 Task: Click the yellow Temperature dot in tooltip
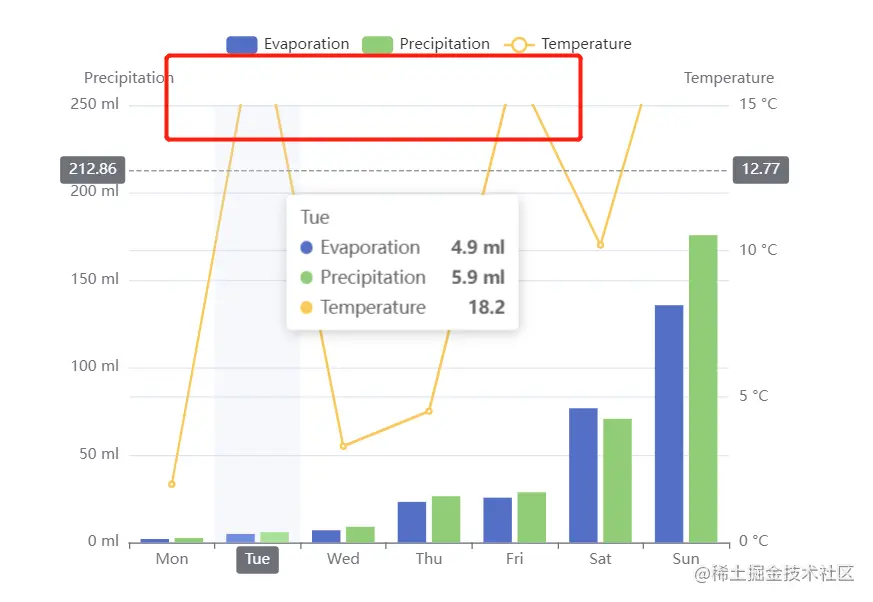coord(306,307)
